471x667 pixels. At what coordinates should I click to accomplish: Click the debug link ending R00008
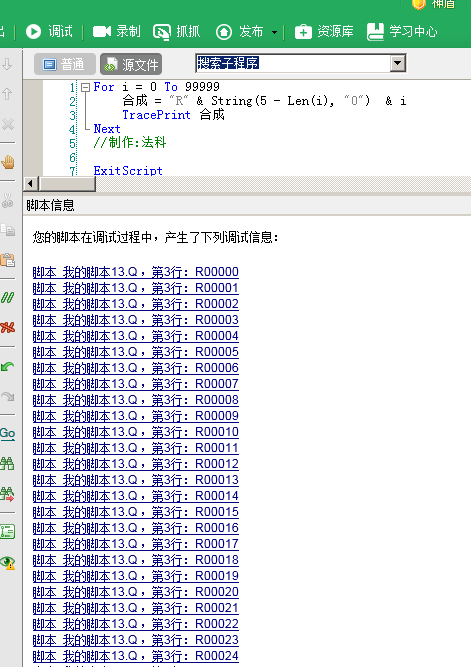135,400
